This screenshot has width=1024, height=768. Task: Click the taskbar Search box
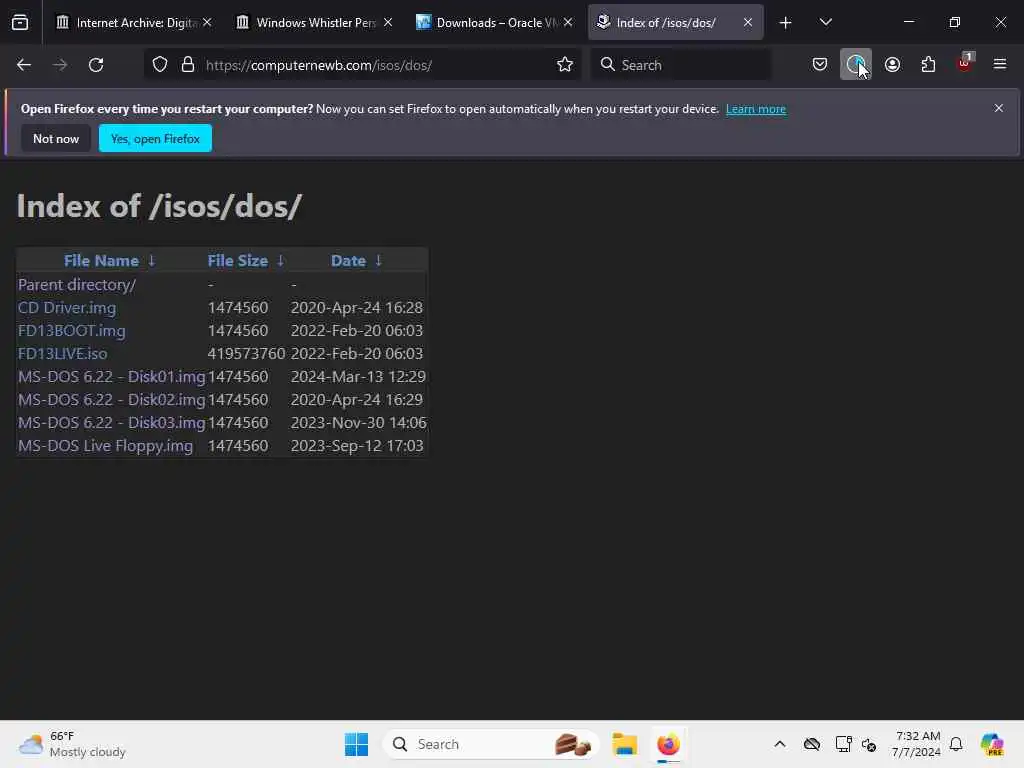tap(491, 744)
